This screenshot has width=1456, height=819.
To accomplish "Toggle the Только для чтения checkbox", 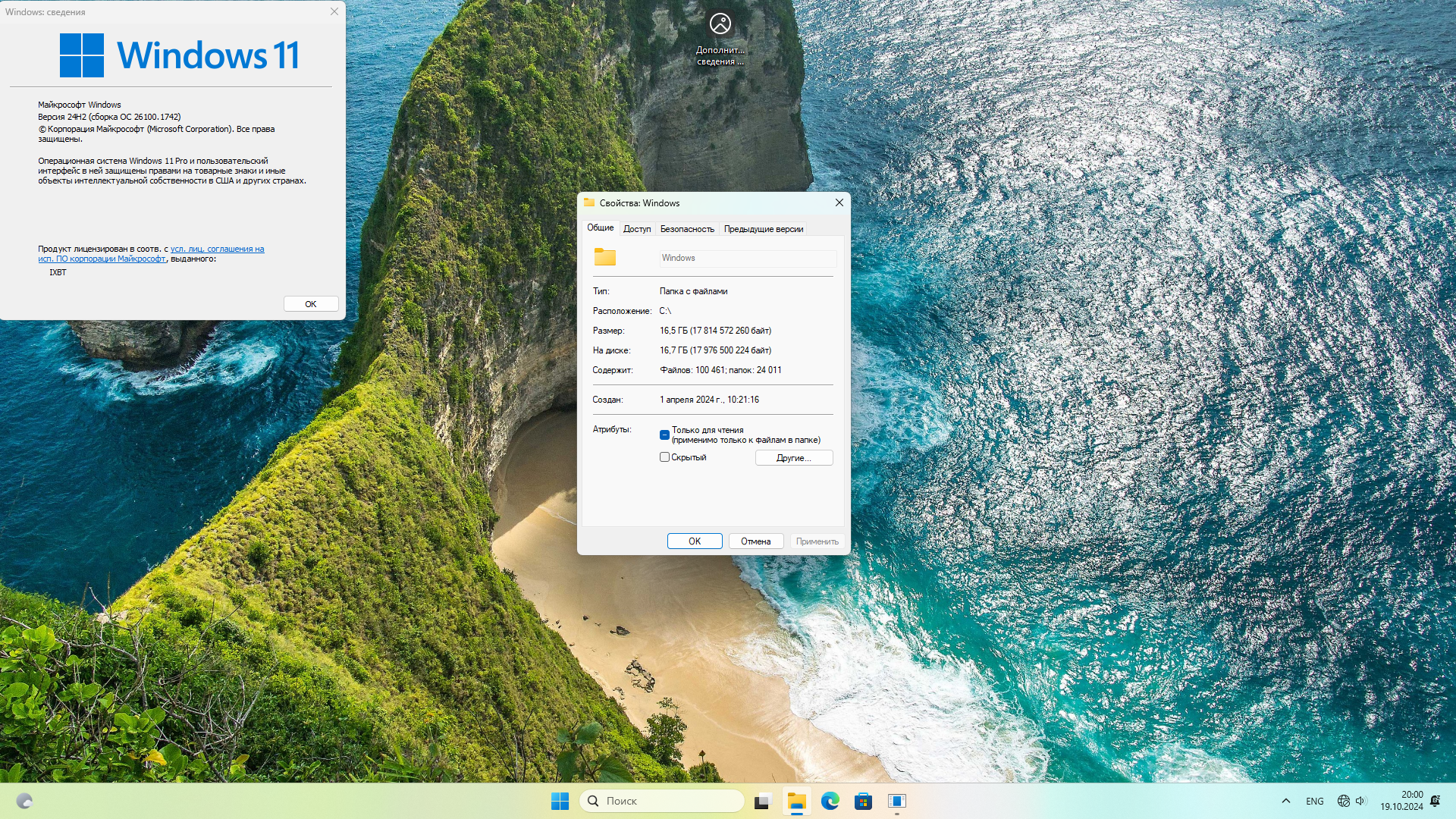I will [664, 435].
